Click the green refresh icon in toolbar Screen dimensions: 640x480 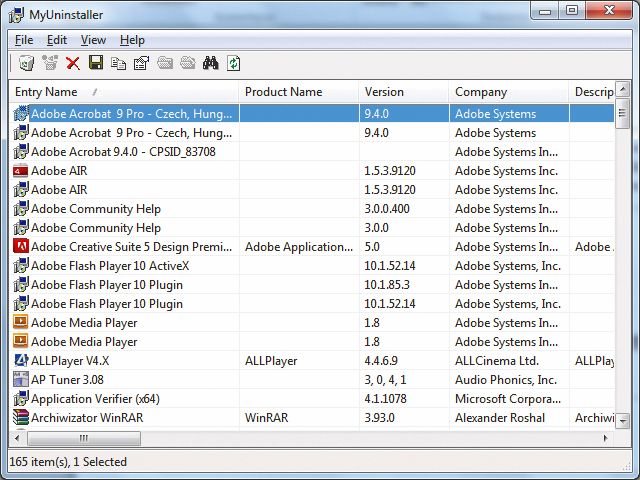[233, 63]
